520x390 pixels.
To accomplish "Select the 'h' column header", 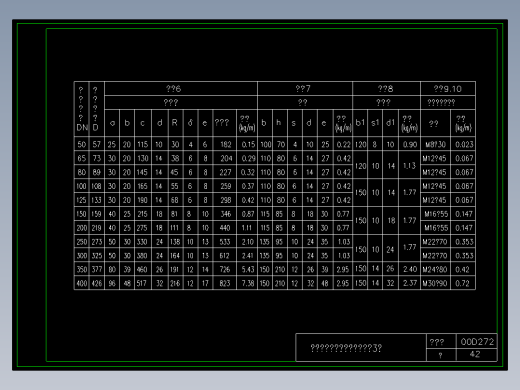I will [x=278, y=123].
